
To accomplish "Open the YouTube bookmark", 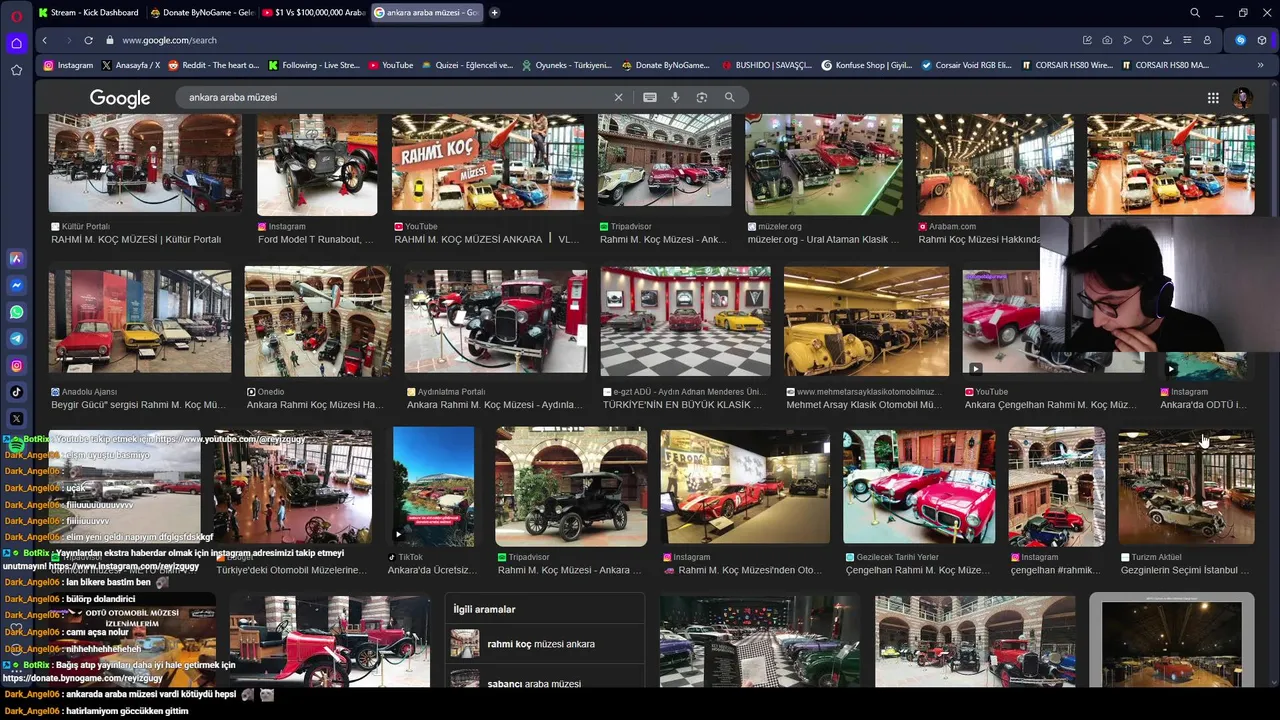I will (x=390, y=65).
